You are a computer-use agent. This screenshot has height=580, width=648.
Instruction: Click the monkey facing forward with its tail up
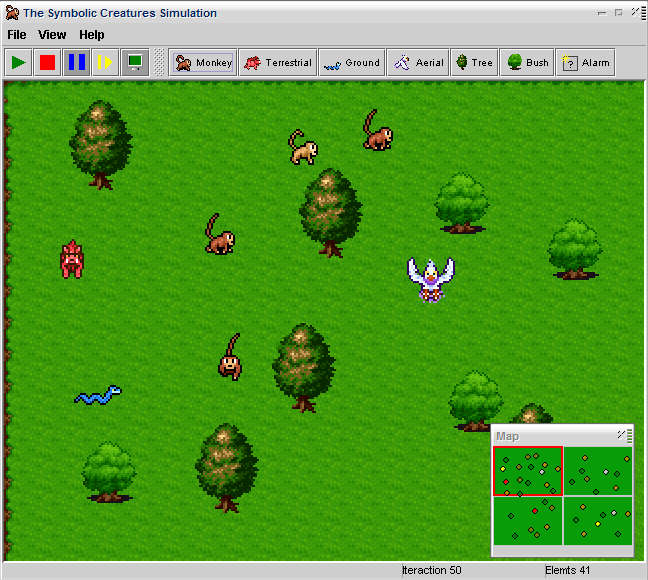tap(230, 357)
